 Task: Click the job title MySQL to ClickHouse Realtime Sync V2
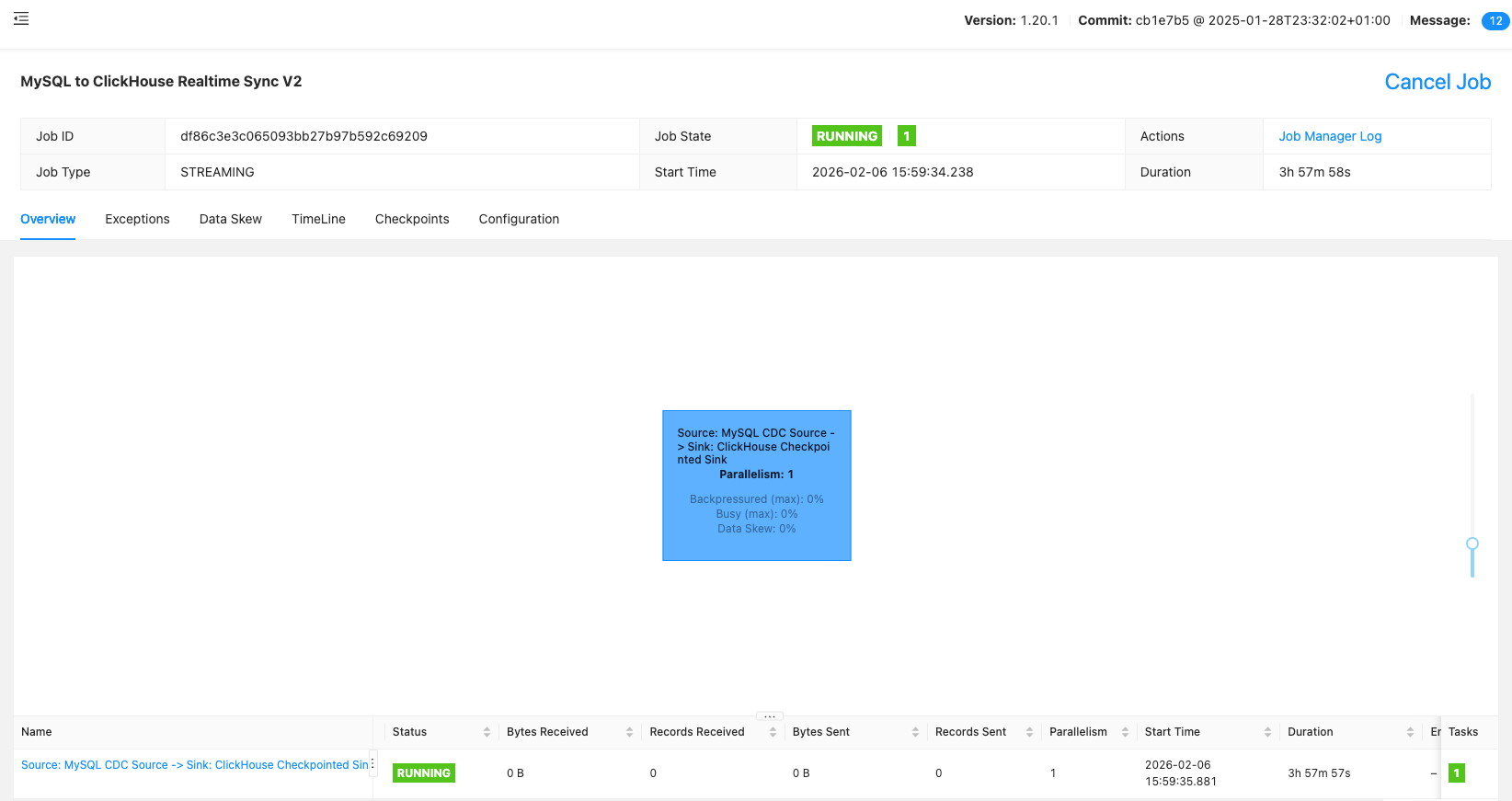pos(161,81)
